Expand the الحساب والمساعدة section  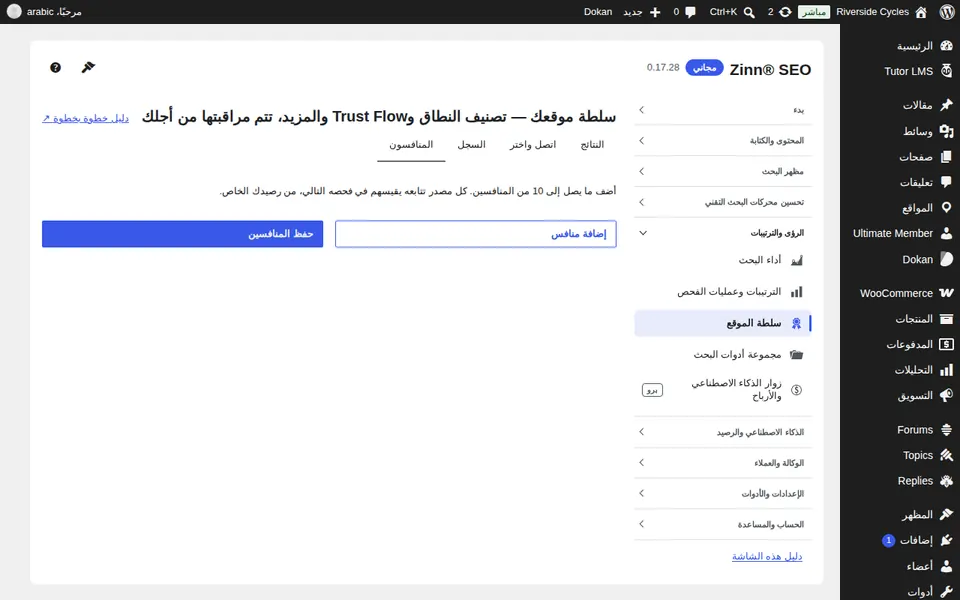pos(723,524)
